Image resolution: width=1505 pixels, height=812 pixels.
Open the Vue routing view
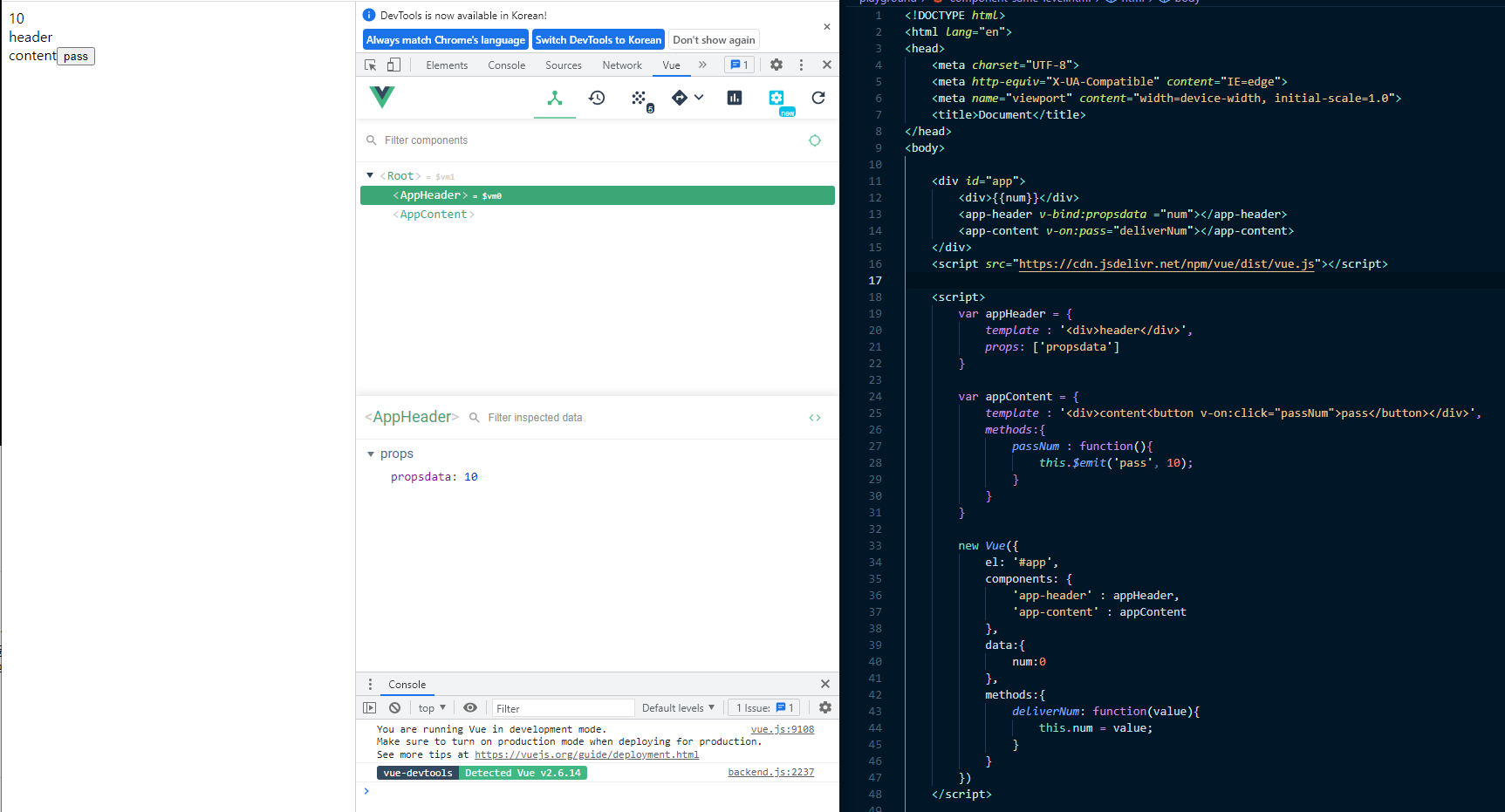pyautogui.click(x=680, y=98)
